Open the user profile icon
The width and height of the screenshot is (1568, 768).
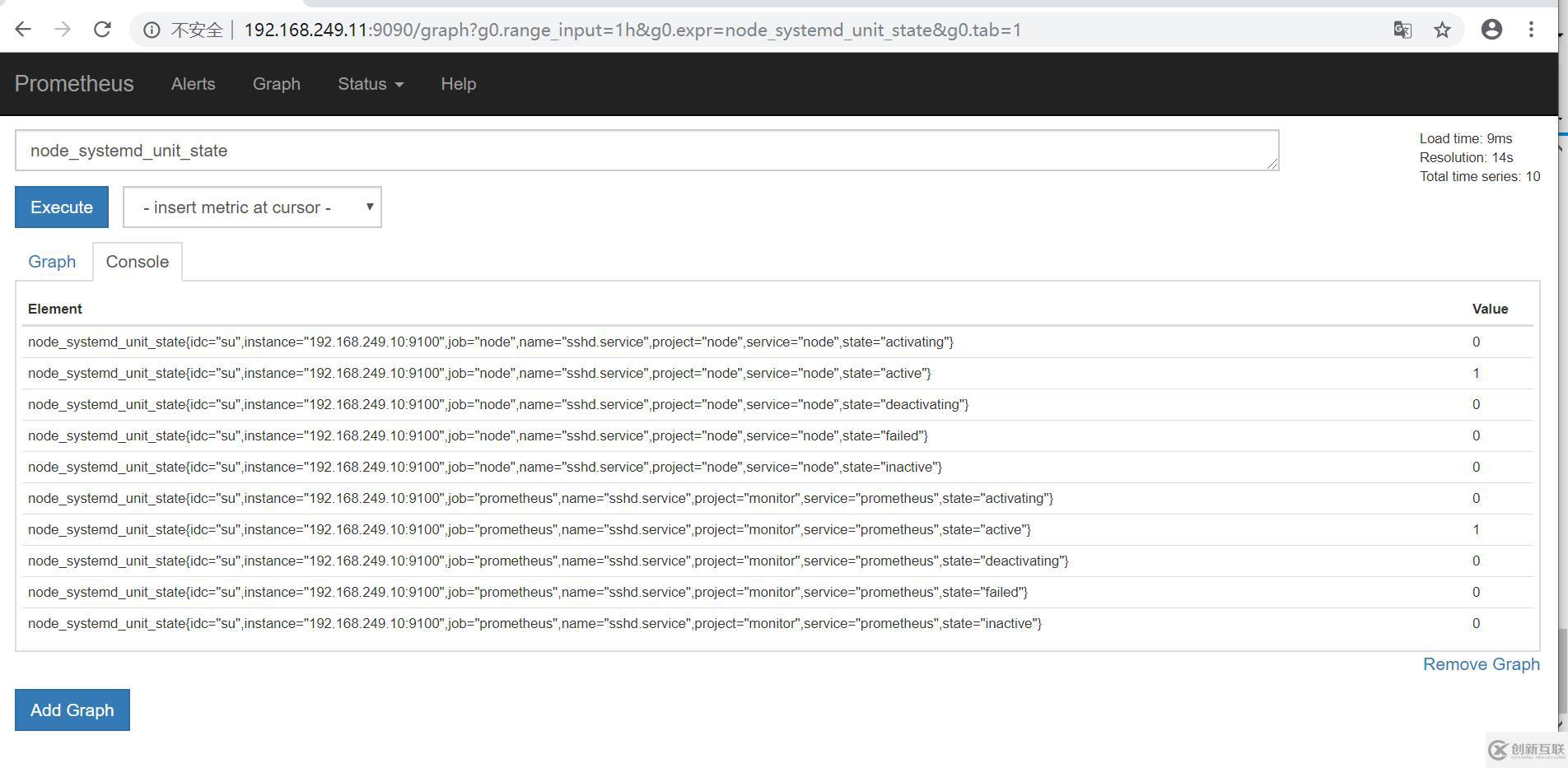[1491, 30]
